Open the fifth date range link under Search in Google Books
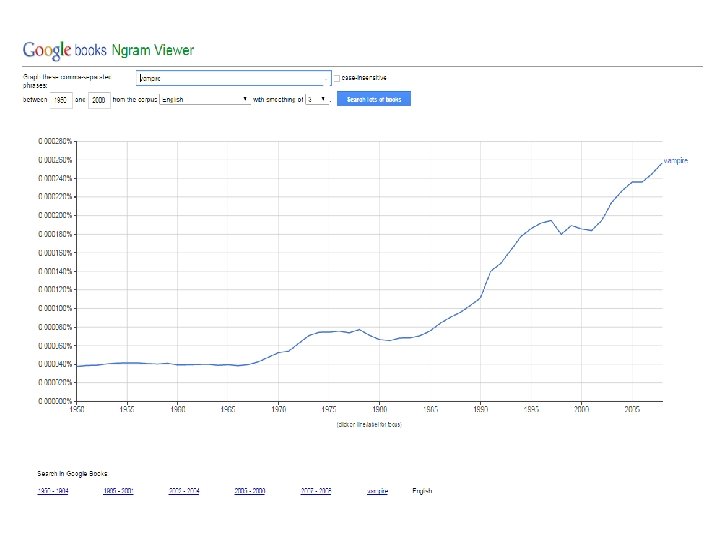Screen dimensions: 720x540 click(x=316, y=491)
